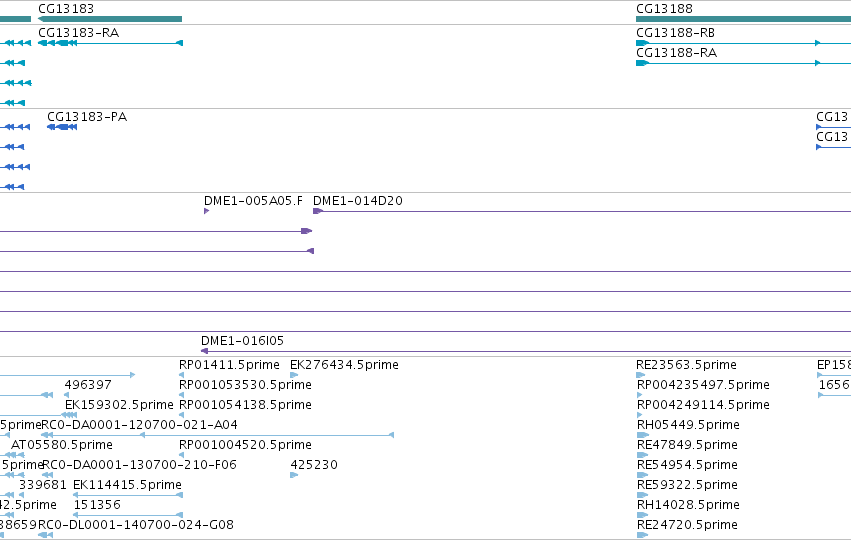The width and height of the screenshot is (851, 540).
Task: Click the DME1-016I05 feature label
Action: pyautogui.click(x=242, y=341)
